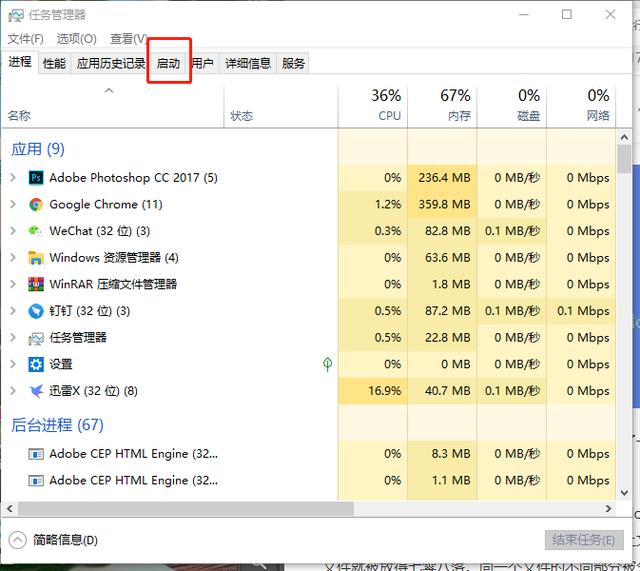640x571 pixels.
Task: Maximize the 任务管理器 window
Action: pos(567,15)
